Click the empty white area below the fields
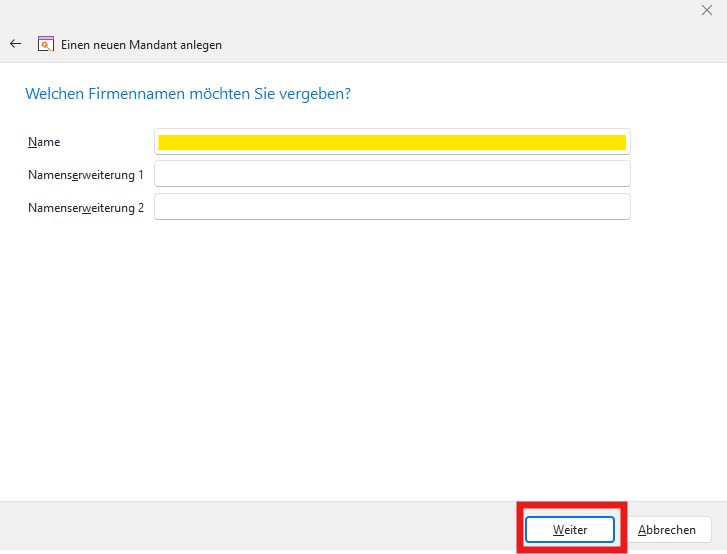Image resolution: width=727 pixels, height=554 pixels. (360, 360)
